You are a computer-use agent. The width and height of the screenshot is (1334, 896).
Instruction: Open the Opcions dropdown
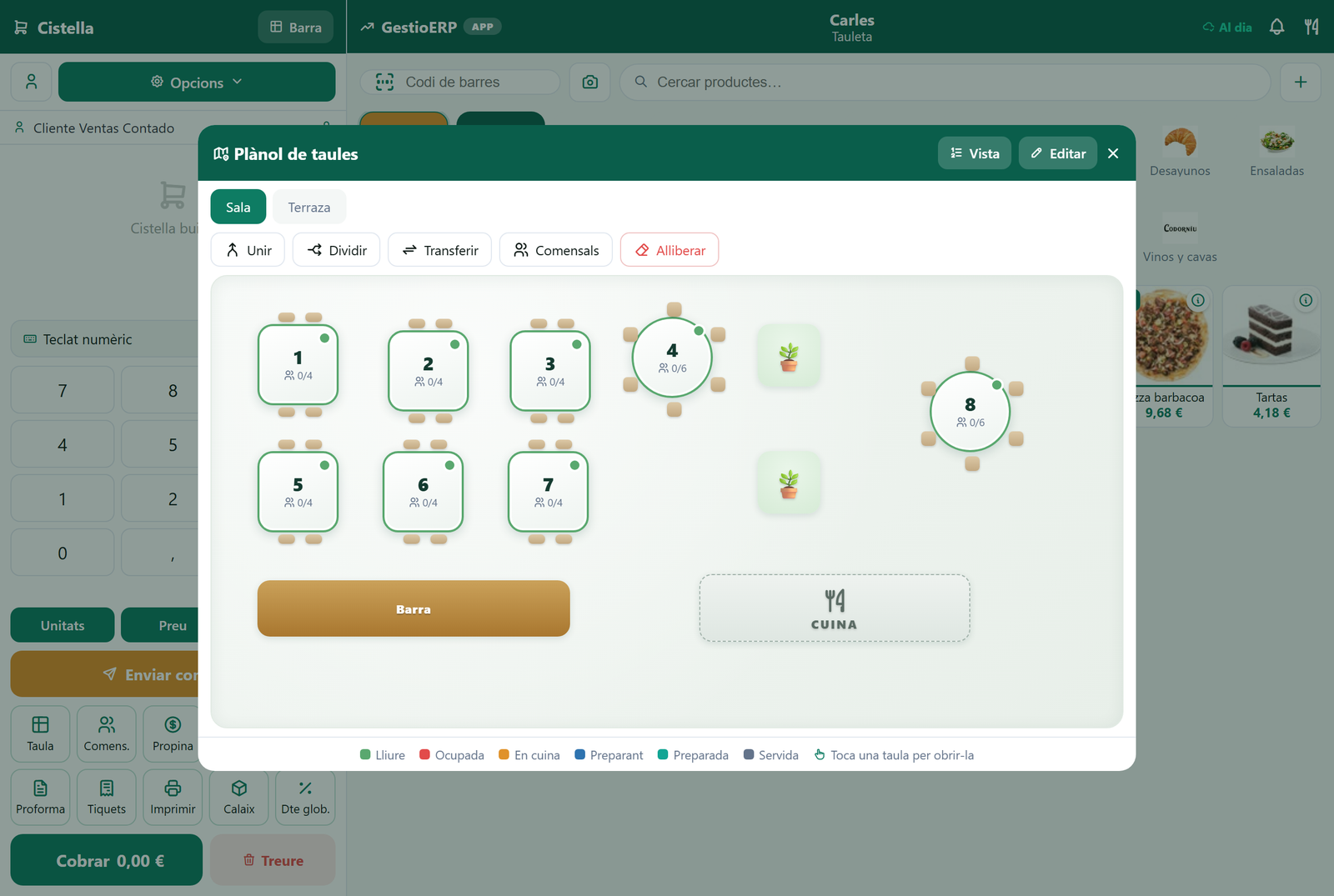coord(197,82)
